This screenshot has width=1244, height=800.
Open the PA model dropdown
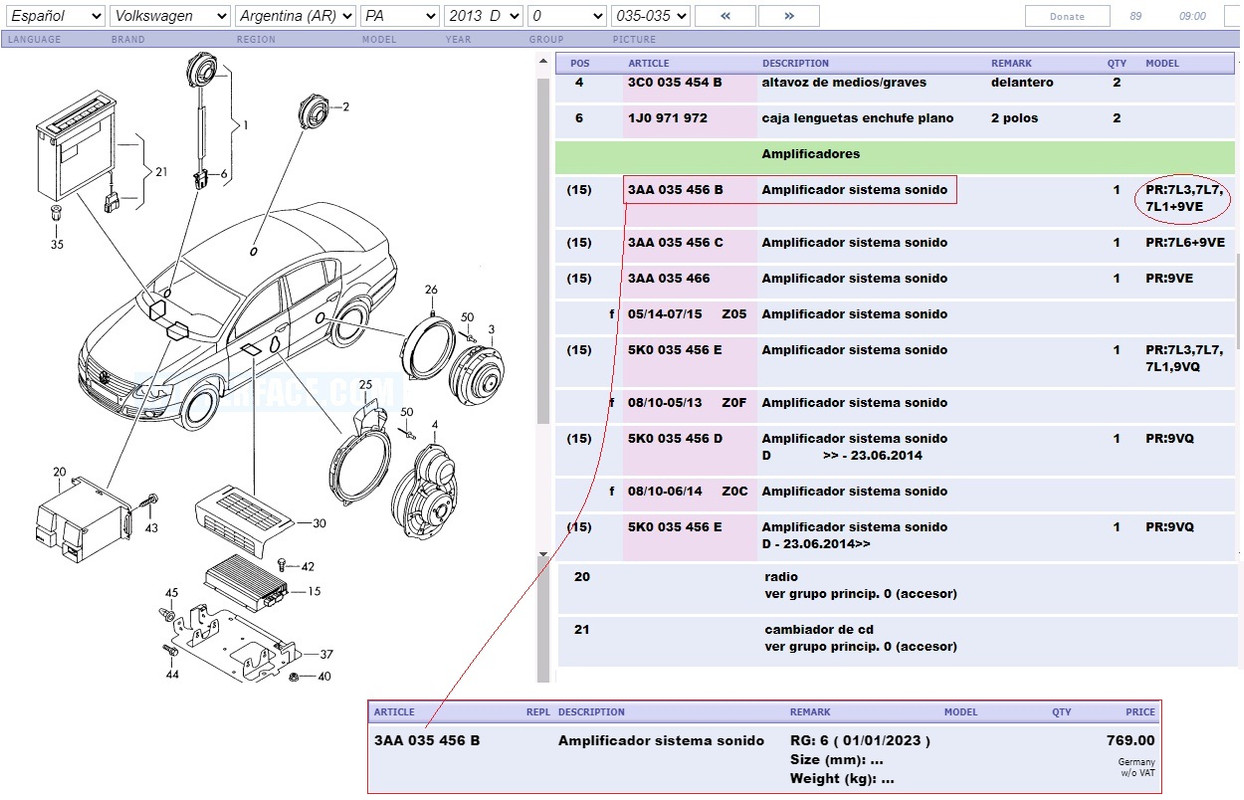click(400, 16)
